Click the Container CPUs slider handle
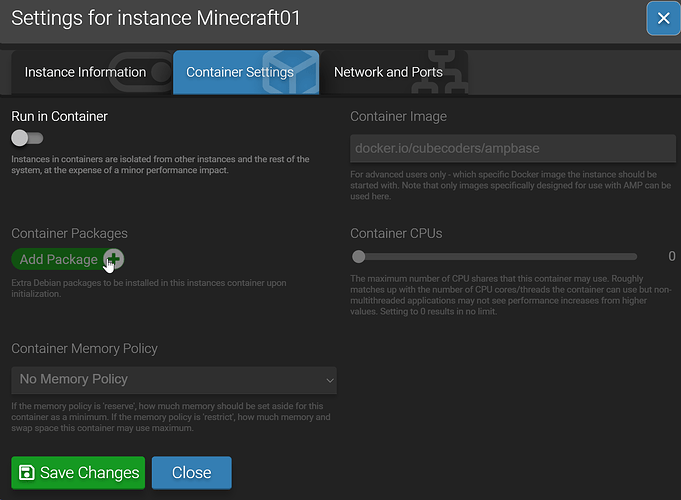 (358, 256)
